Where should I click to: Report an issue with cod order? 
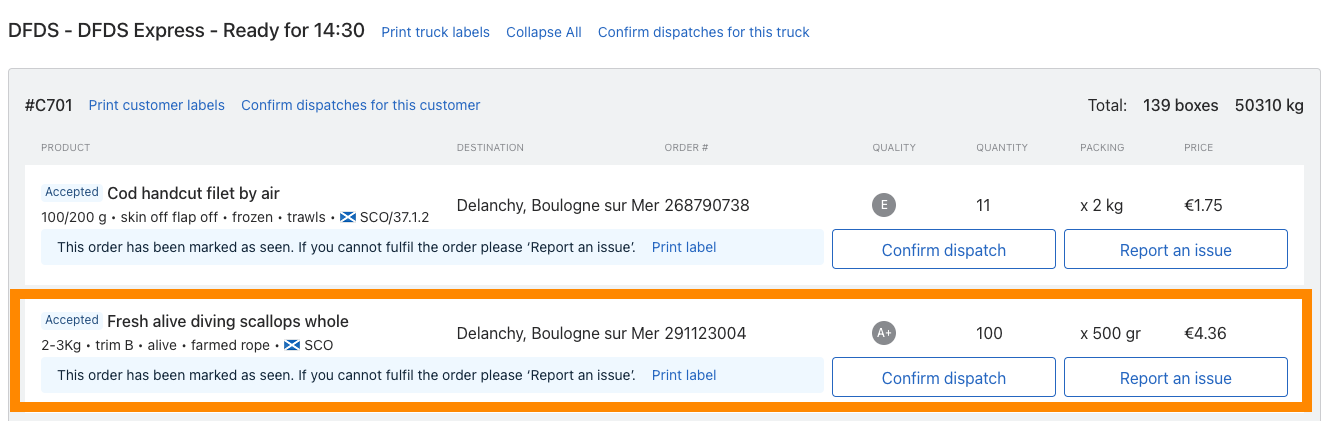click(1176, 250)
